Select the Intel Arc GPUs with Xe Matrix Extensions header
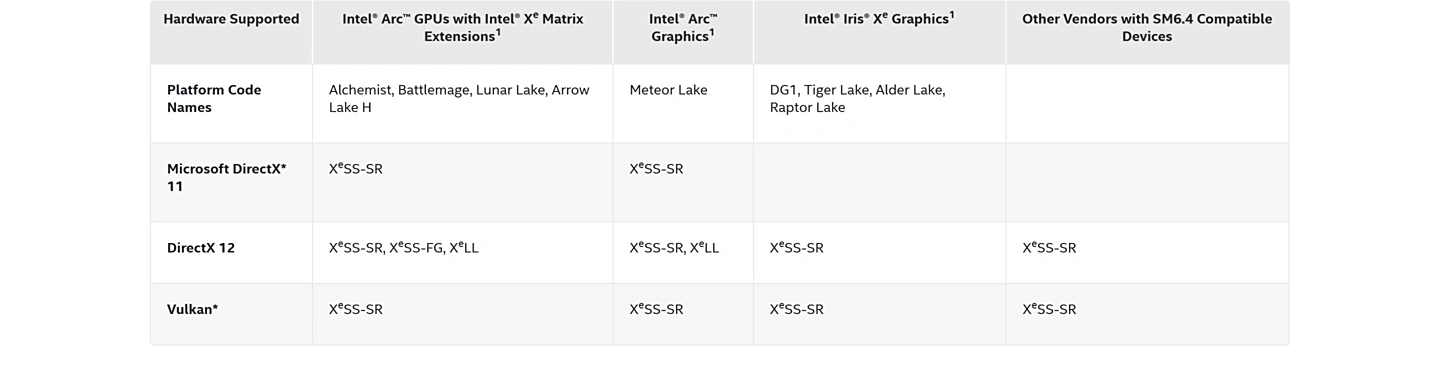This screenshot has width=1440, height=368. [462, 27]
